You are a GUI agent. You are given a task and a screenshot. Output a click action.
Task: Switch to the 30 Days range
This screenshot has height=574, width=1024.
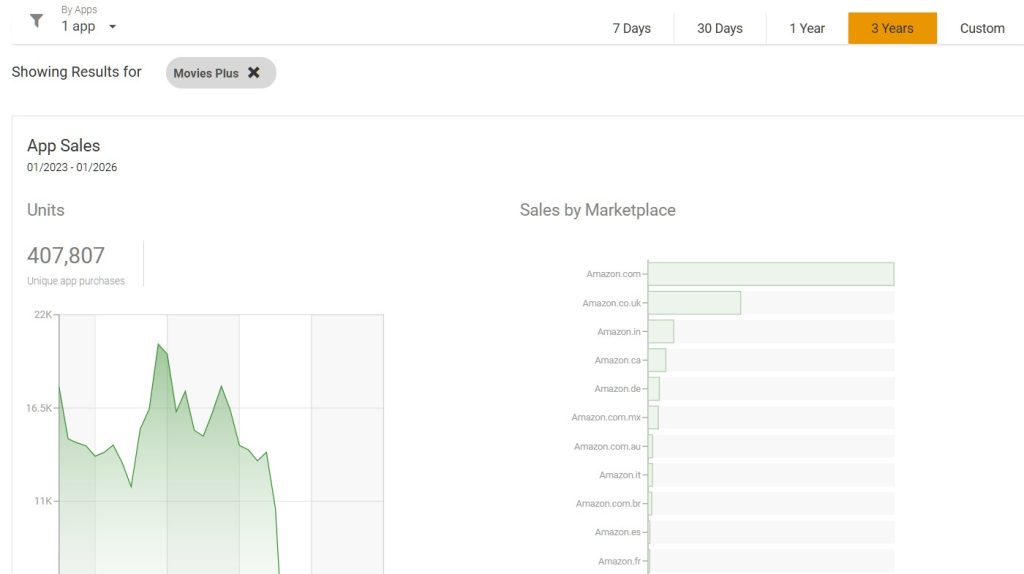[719, 28]
